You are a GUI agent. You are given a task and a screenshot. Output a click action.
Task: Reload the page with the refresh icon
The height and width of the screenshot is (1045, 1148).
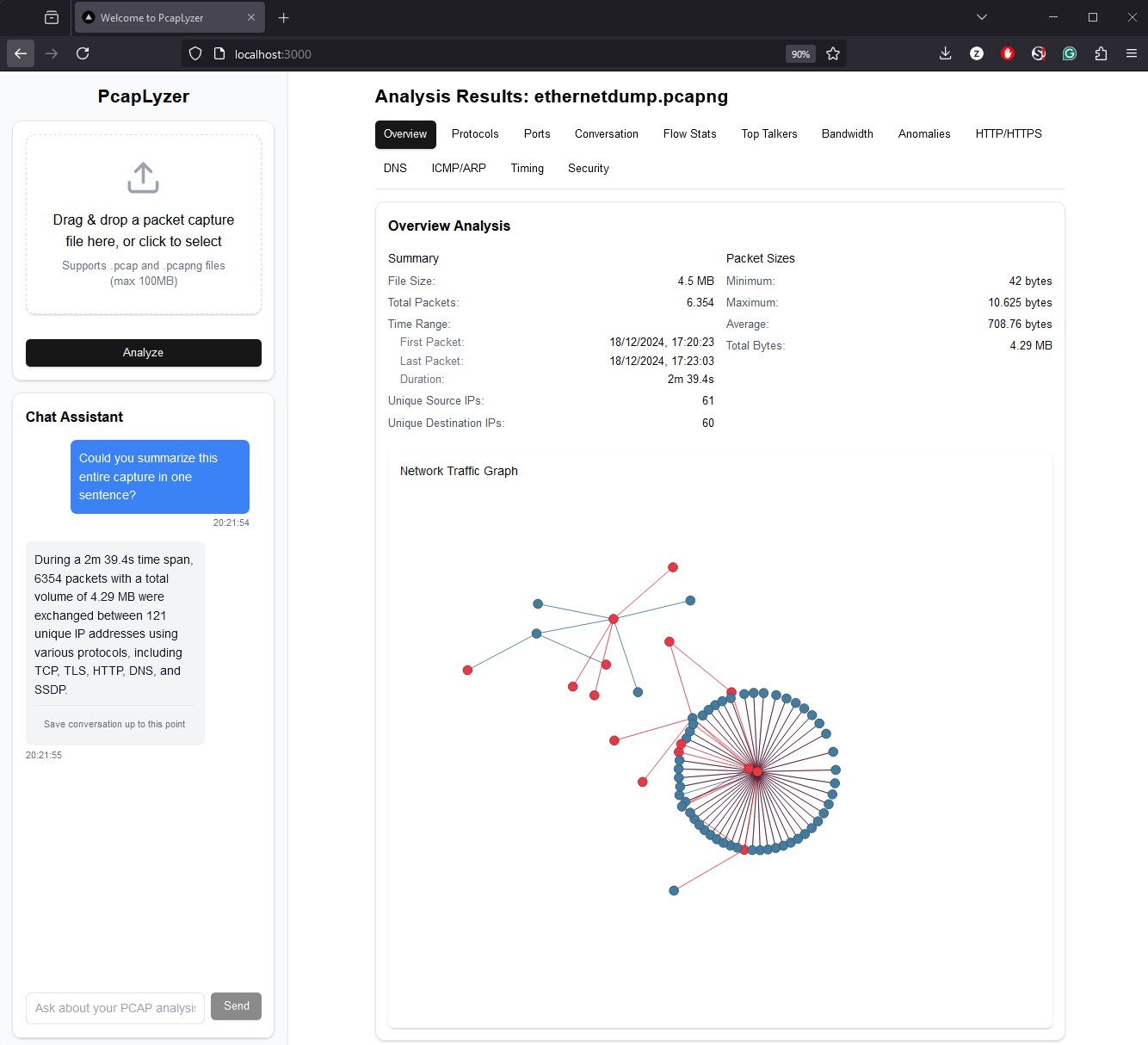coord(83,53)
